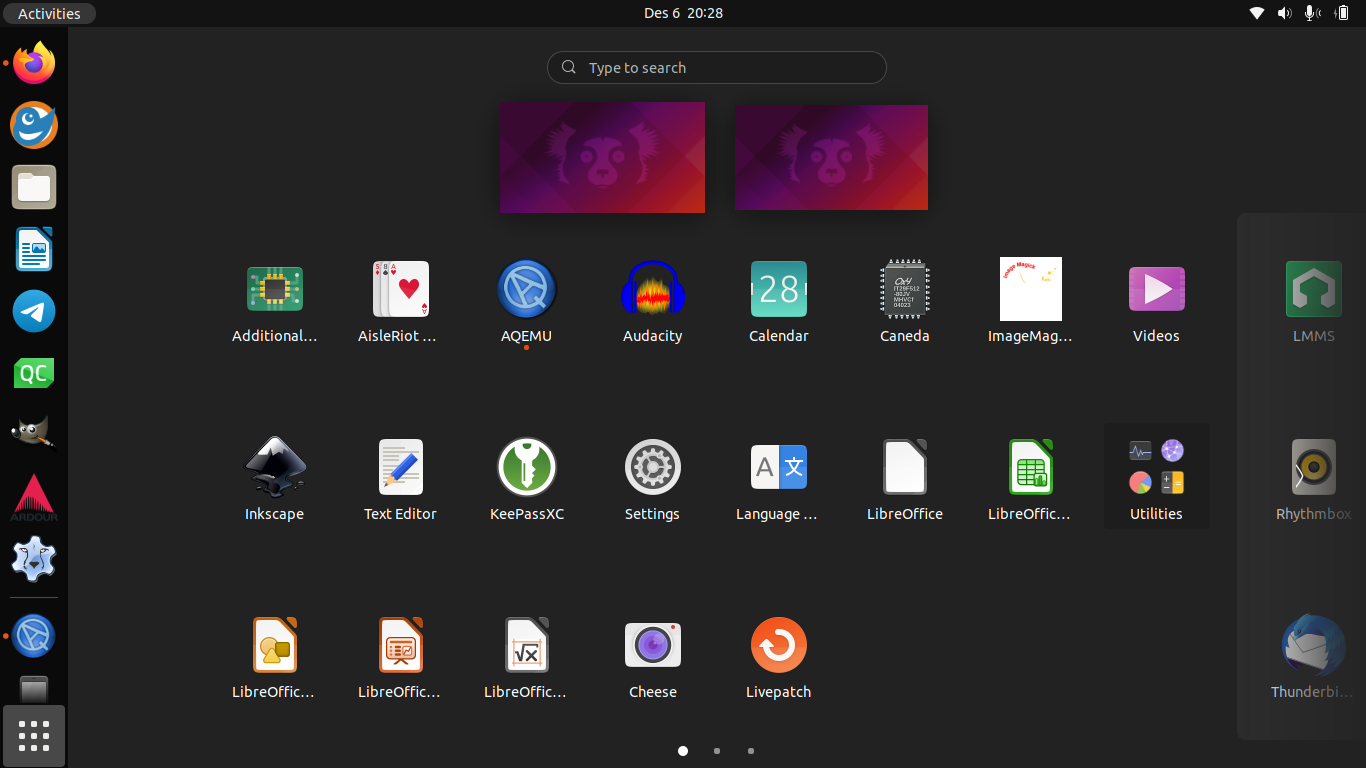Open ImageMagick app
This screenshot has width=1366, height=768.
(x=1031, y=303)
